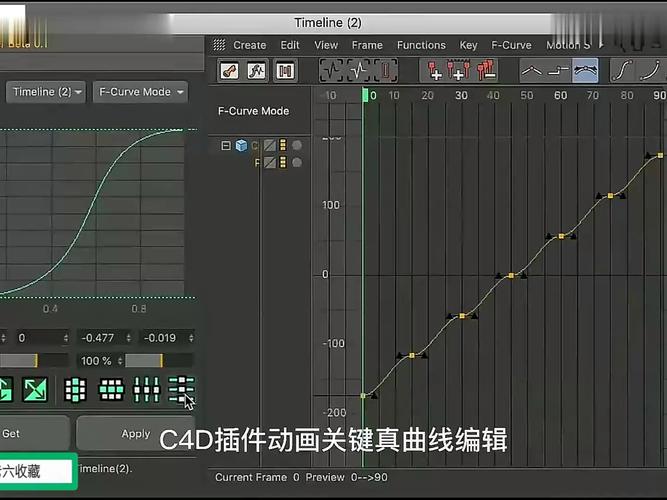Toggle the F row's grey curve-display square
The image size is (667, 500).
(270, 162)
